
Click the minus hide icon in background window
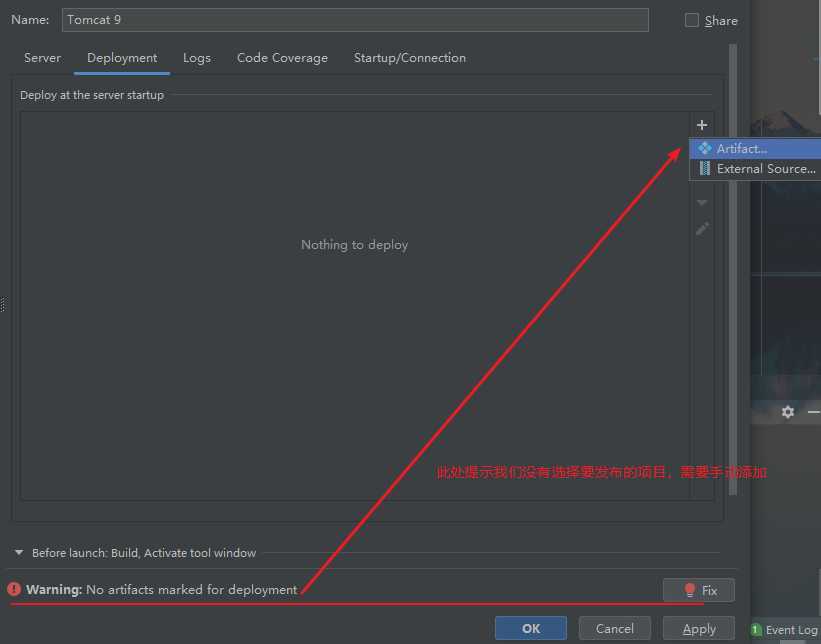pos(814,413)
